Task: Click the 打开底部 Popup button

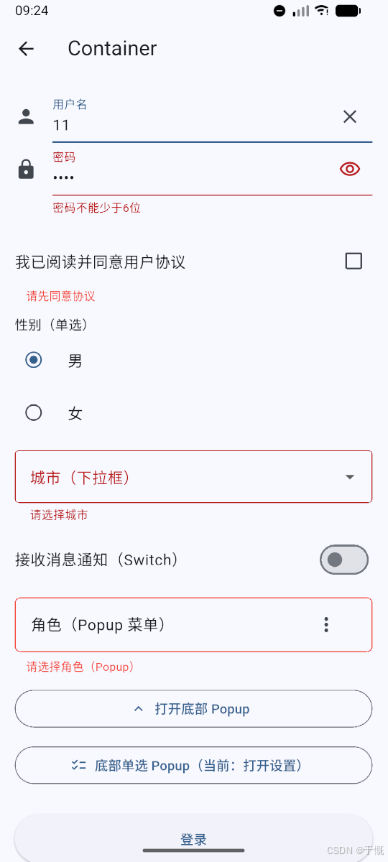Action: pyautogui.click(x=193, y=709)
